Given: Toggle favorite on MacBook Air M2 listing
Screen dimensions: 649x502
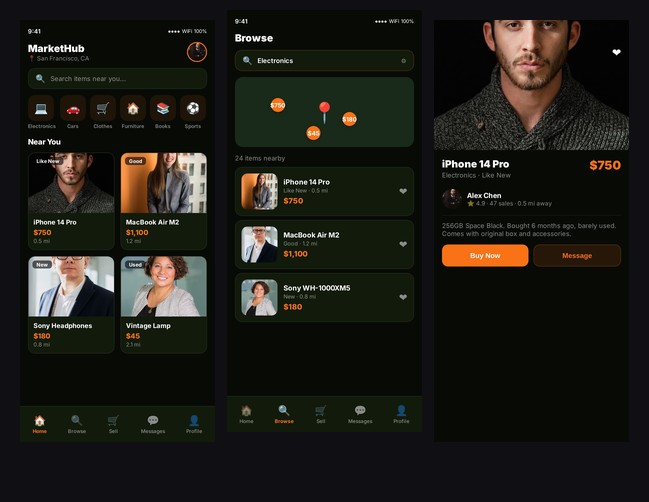Looking at the screenshot, I should 403,244.
